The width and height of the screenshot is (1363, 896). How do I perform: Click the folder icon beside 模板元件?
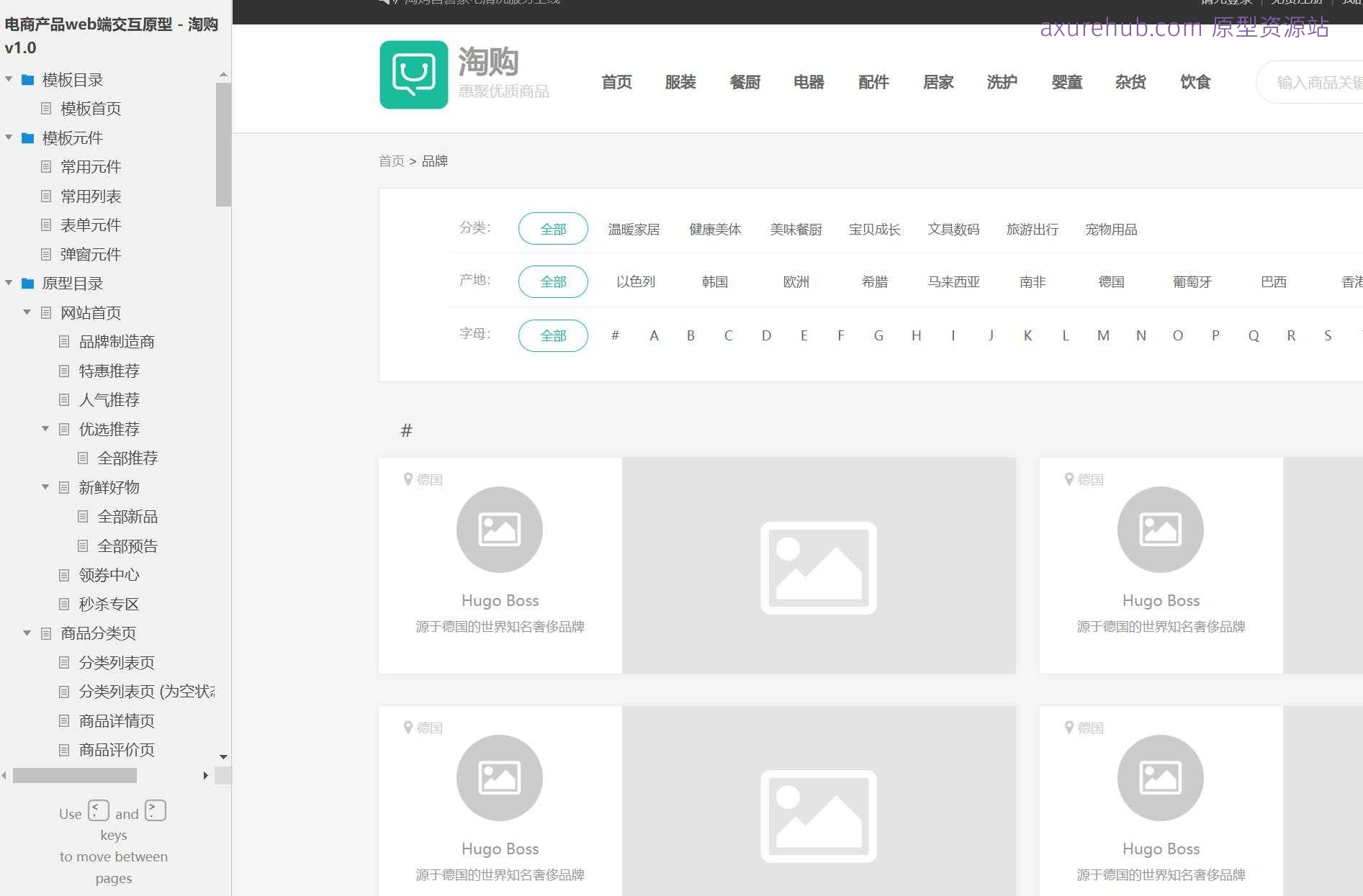[27, 138]
